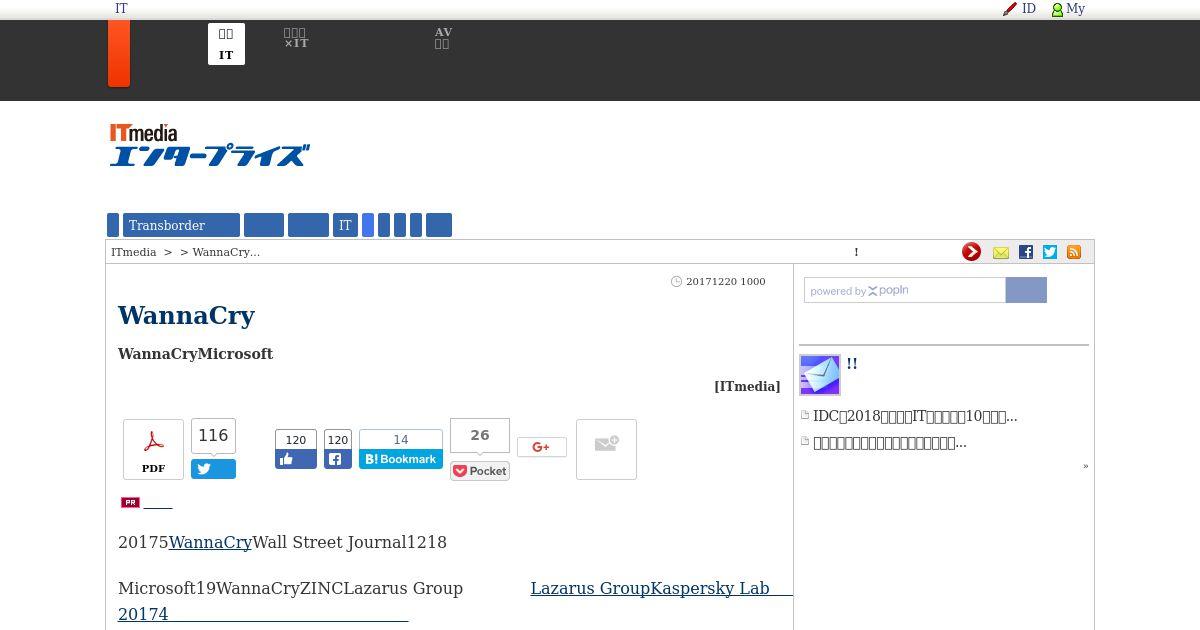Screen dimensions: 1200x630
Task: Click the ID link at top right
Action: pyautogui.click(x=1029, y=8)
